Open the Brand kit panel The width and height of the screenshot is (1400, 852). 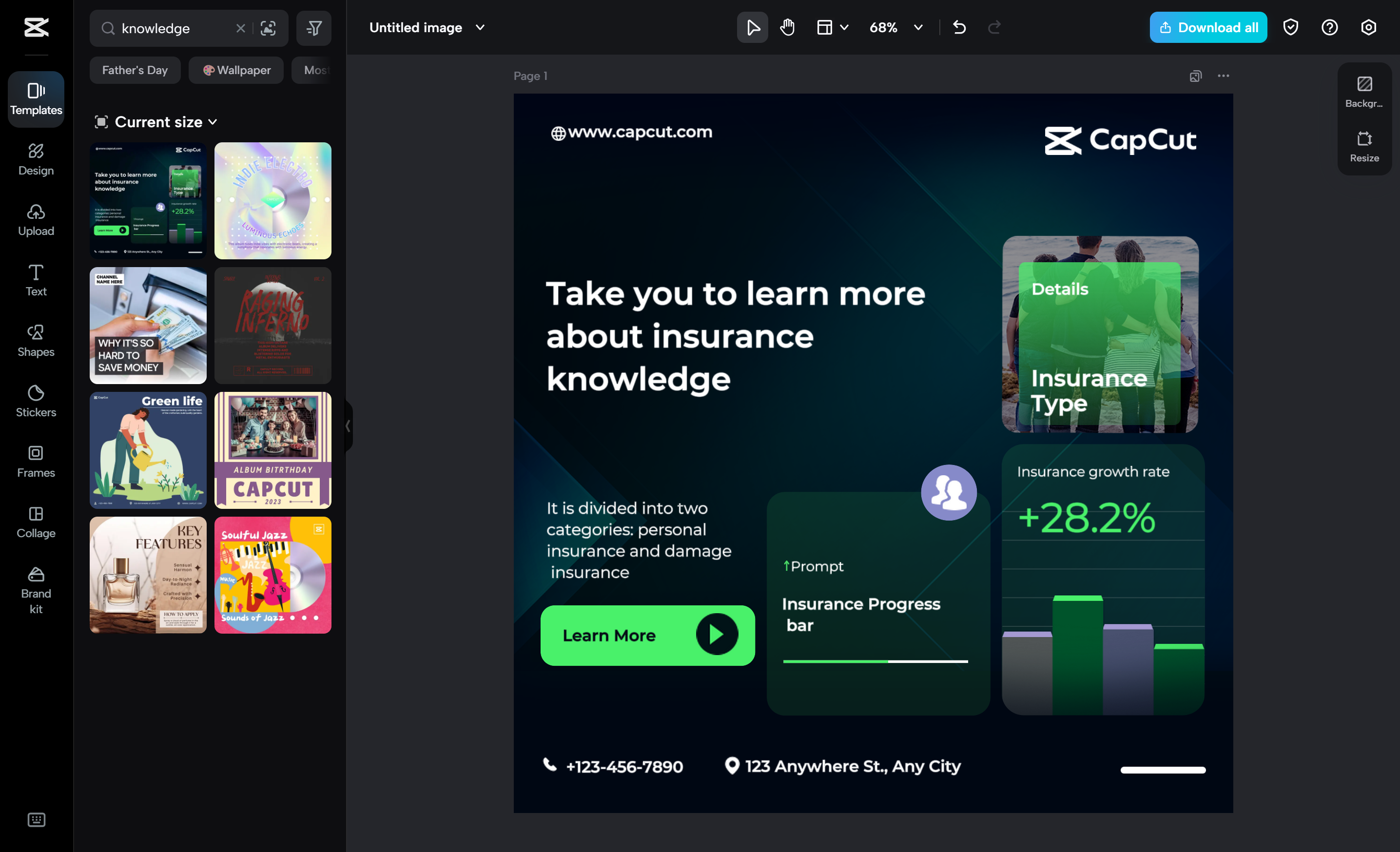pyautogui.click(x=35, y=591)
